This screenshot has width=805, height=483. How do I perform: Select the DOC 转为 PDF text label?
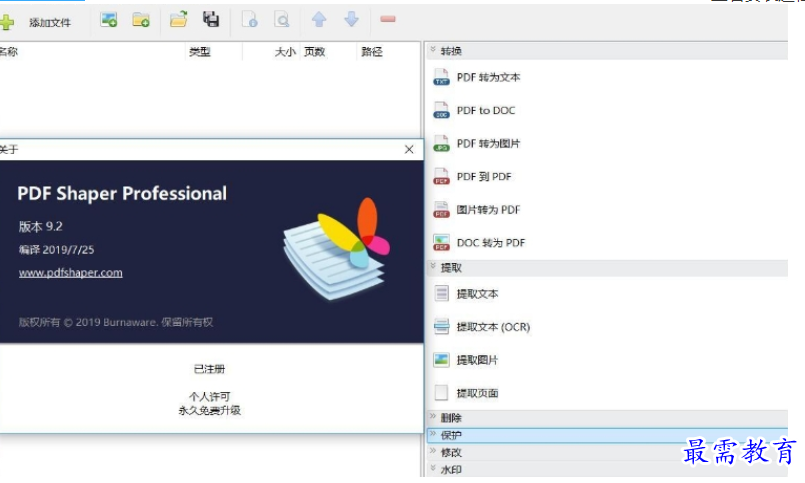coord(491,243)
